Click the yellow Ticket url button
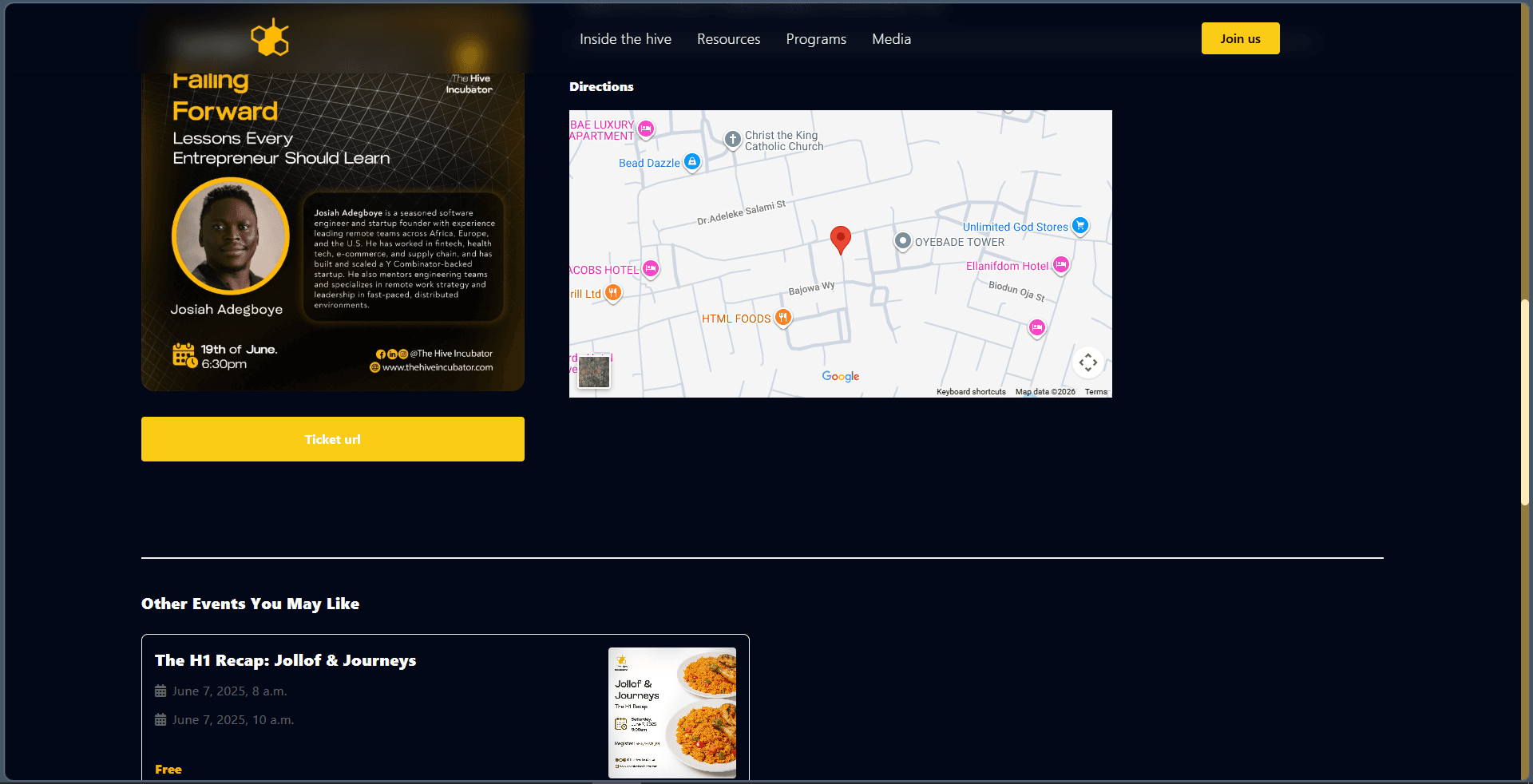Image resolution: width=1533 pixels, height=784 pixels. point(333,439)
